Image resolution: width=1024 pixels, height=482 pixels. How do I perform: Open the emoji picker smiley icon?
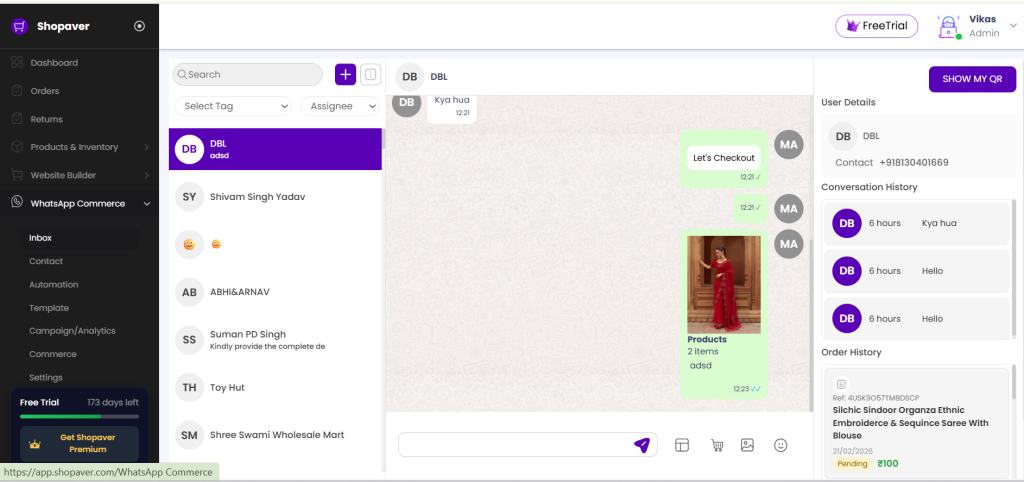click(780, 445)
